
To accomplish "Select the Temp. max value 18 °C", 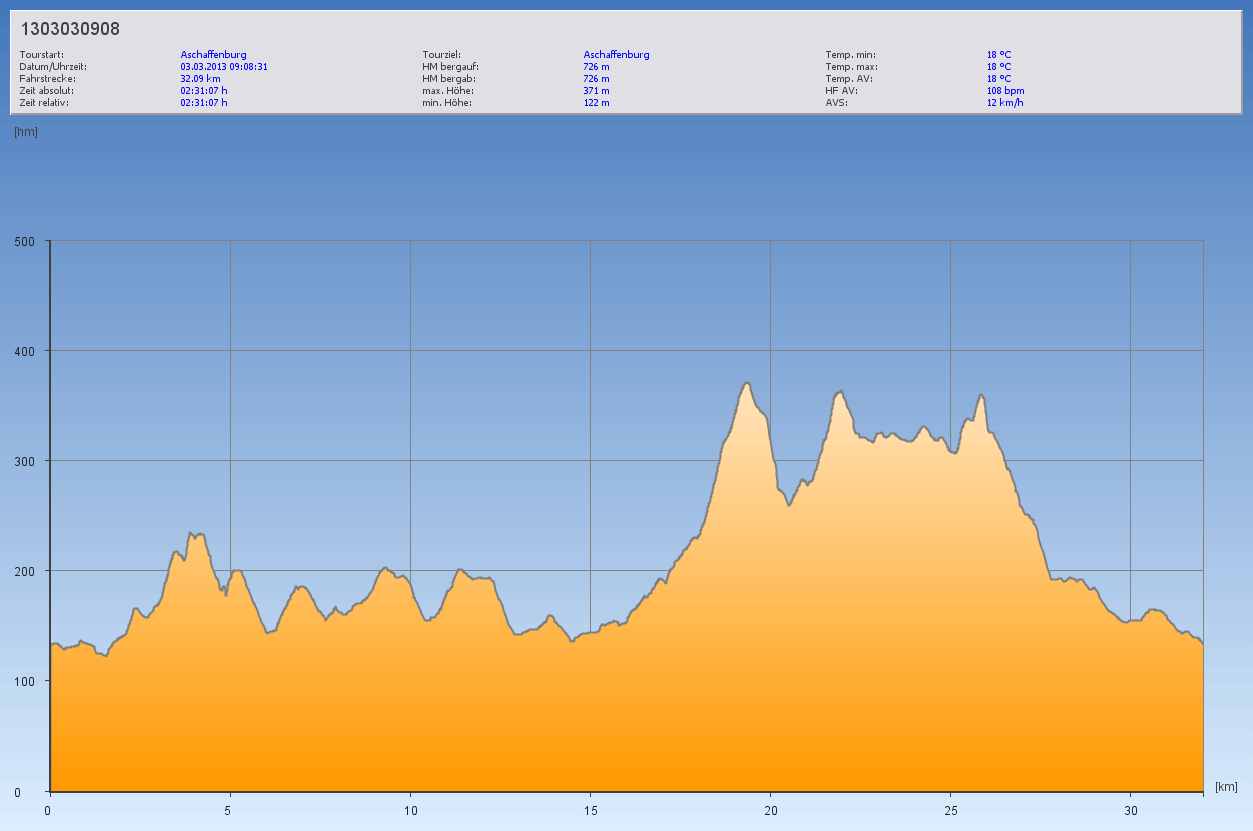I will coord(999,66).
